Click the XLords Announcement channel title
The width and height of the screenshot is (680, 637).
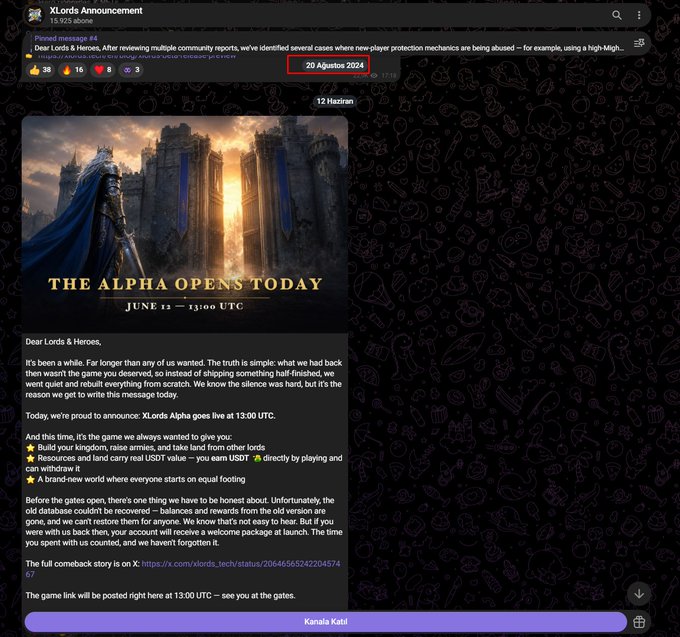pos(96,10)
